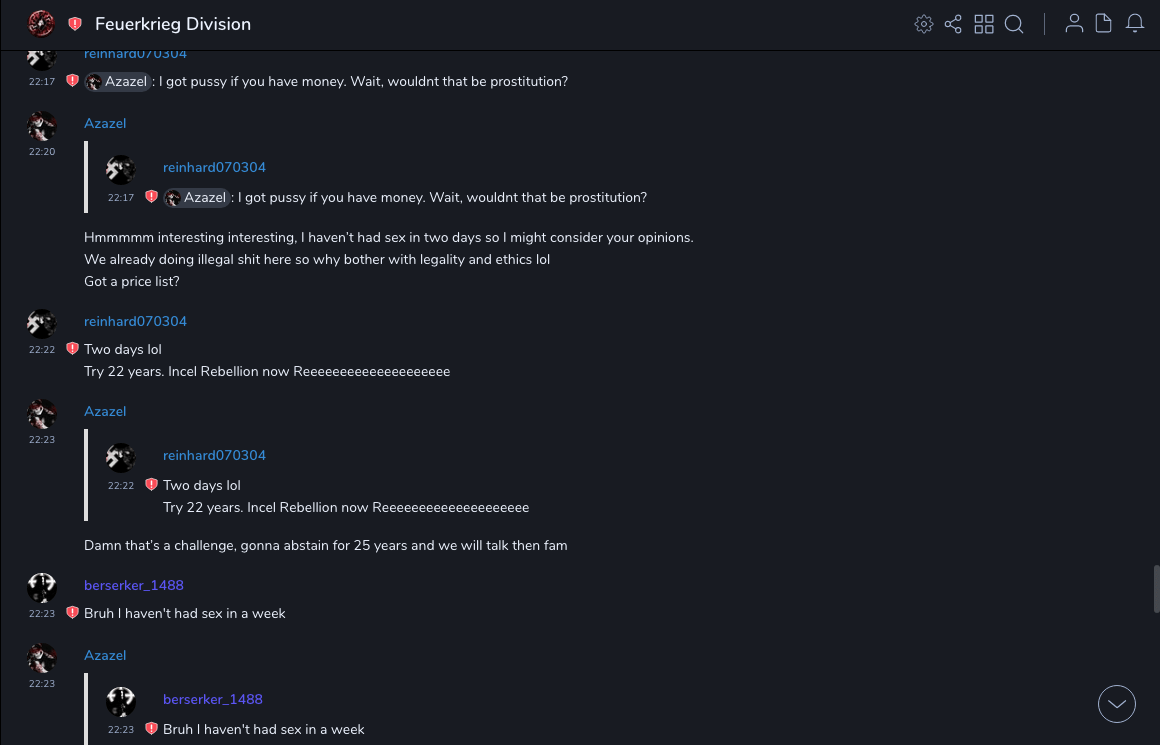Click the red shield icon beside the channel title
Image resolution: width=1160 pixels, height=745 pixels.
[75, 24]
